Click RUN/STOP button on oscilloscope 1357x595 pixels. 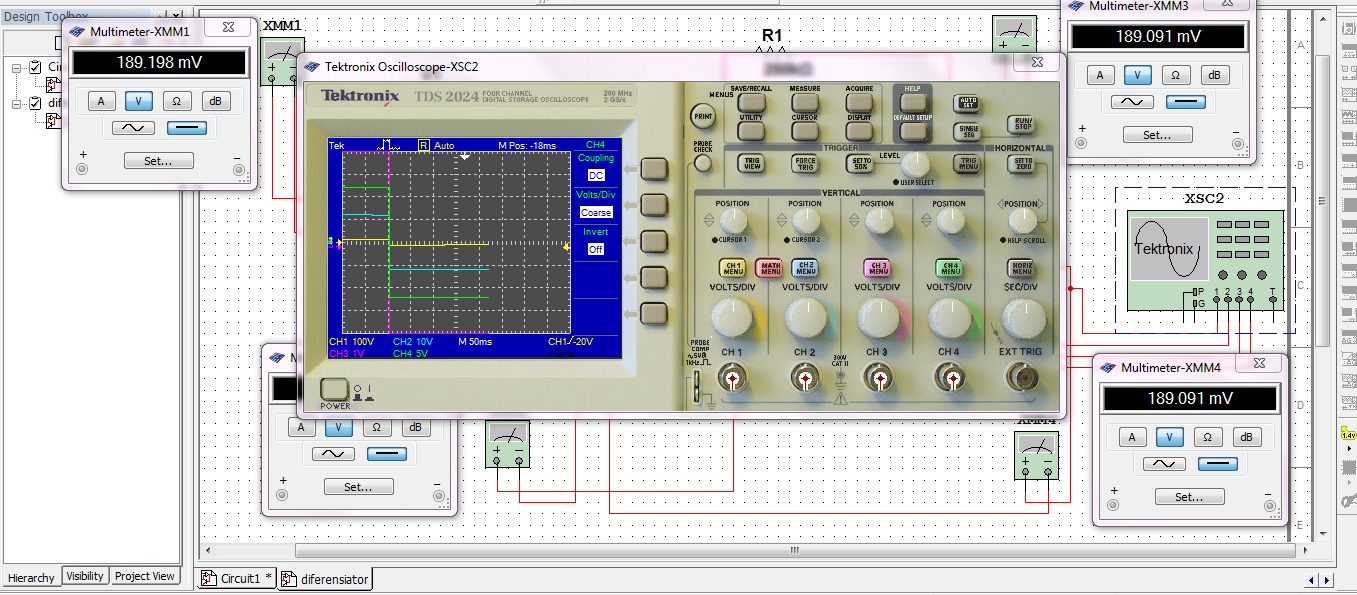point(1021,125)
